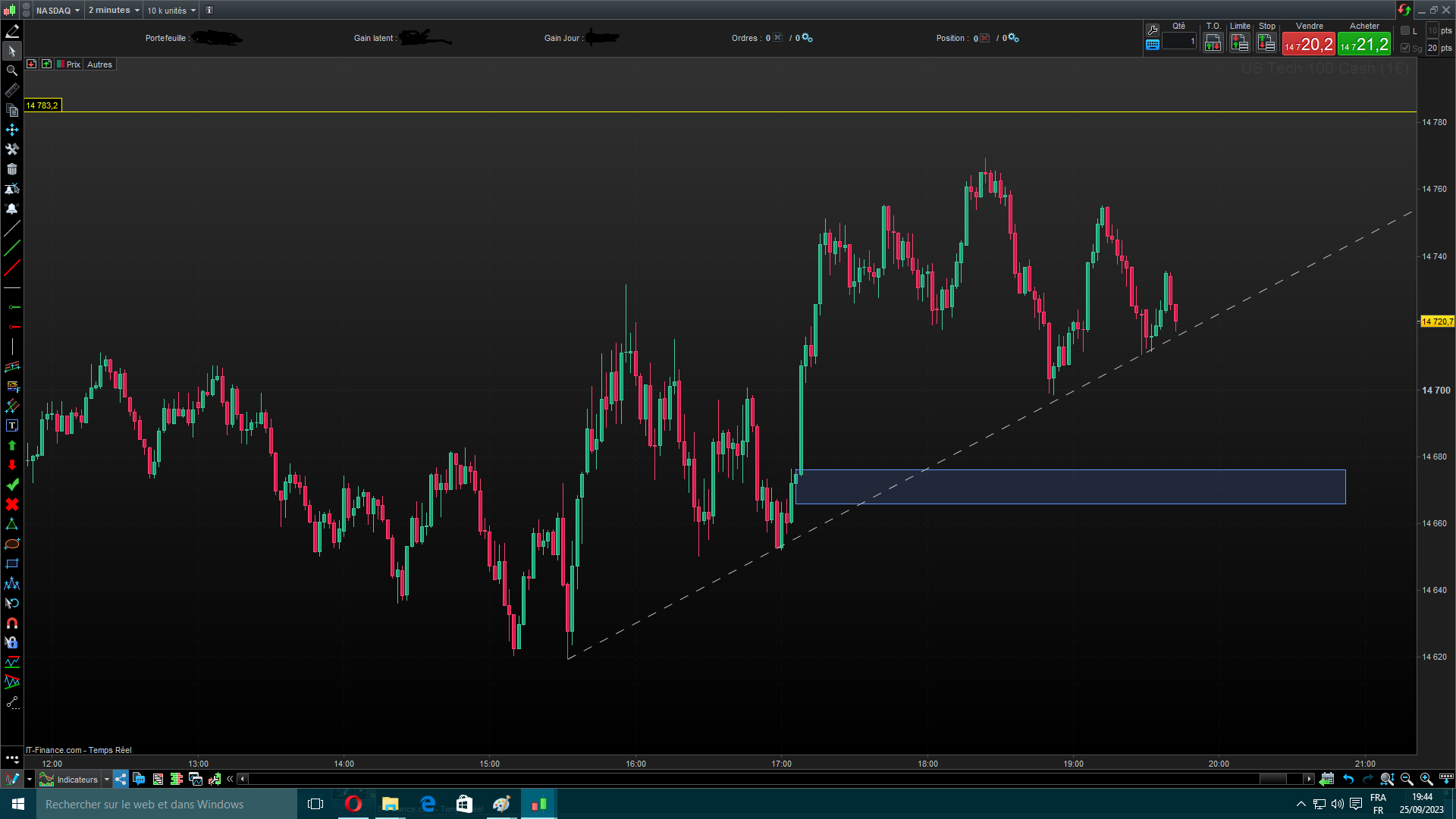The height and width of the screenshot is (819, 1456).
Task: Click the Stop order icon
Action: (1266, 43)
